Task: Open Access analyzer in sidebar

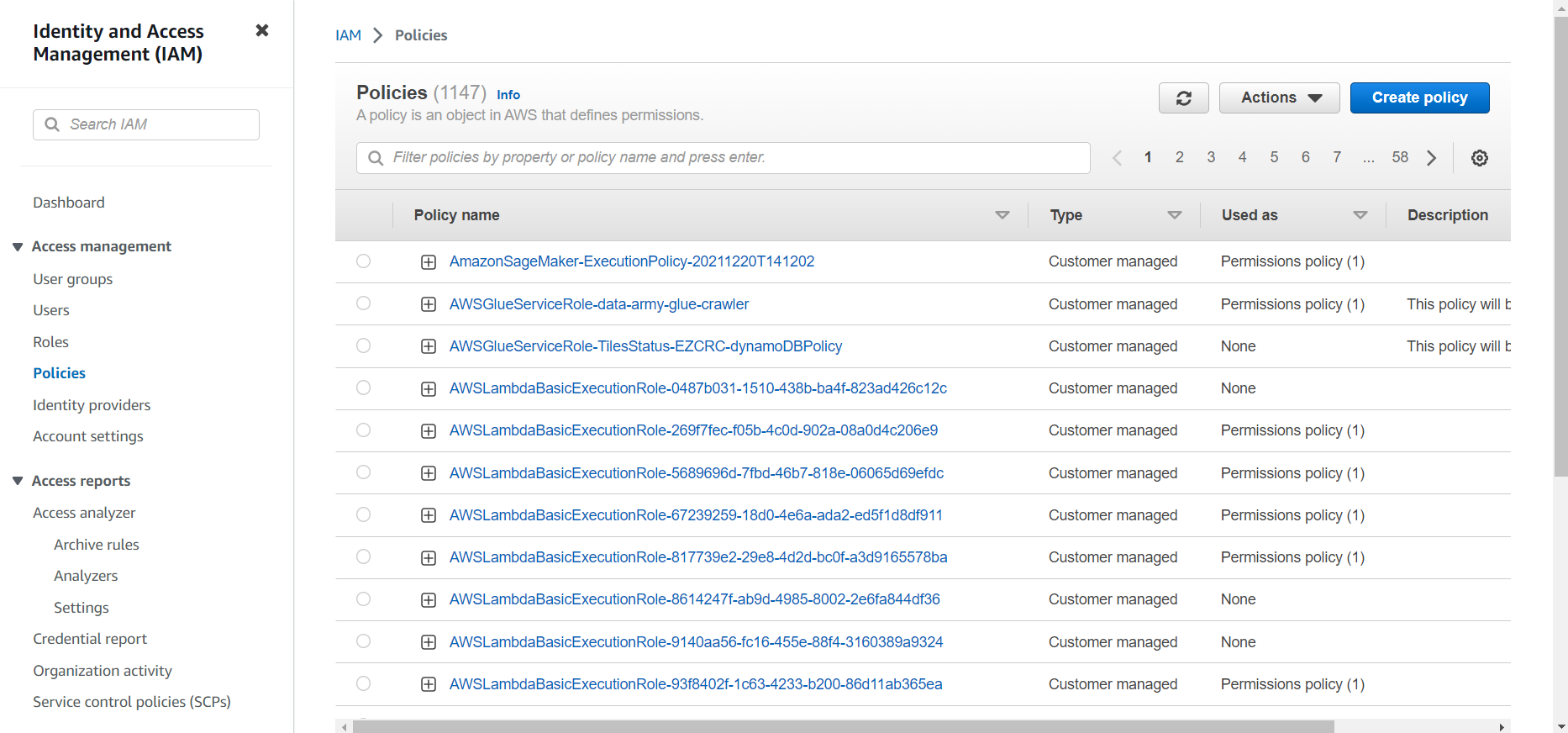Action: 84,513
